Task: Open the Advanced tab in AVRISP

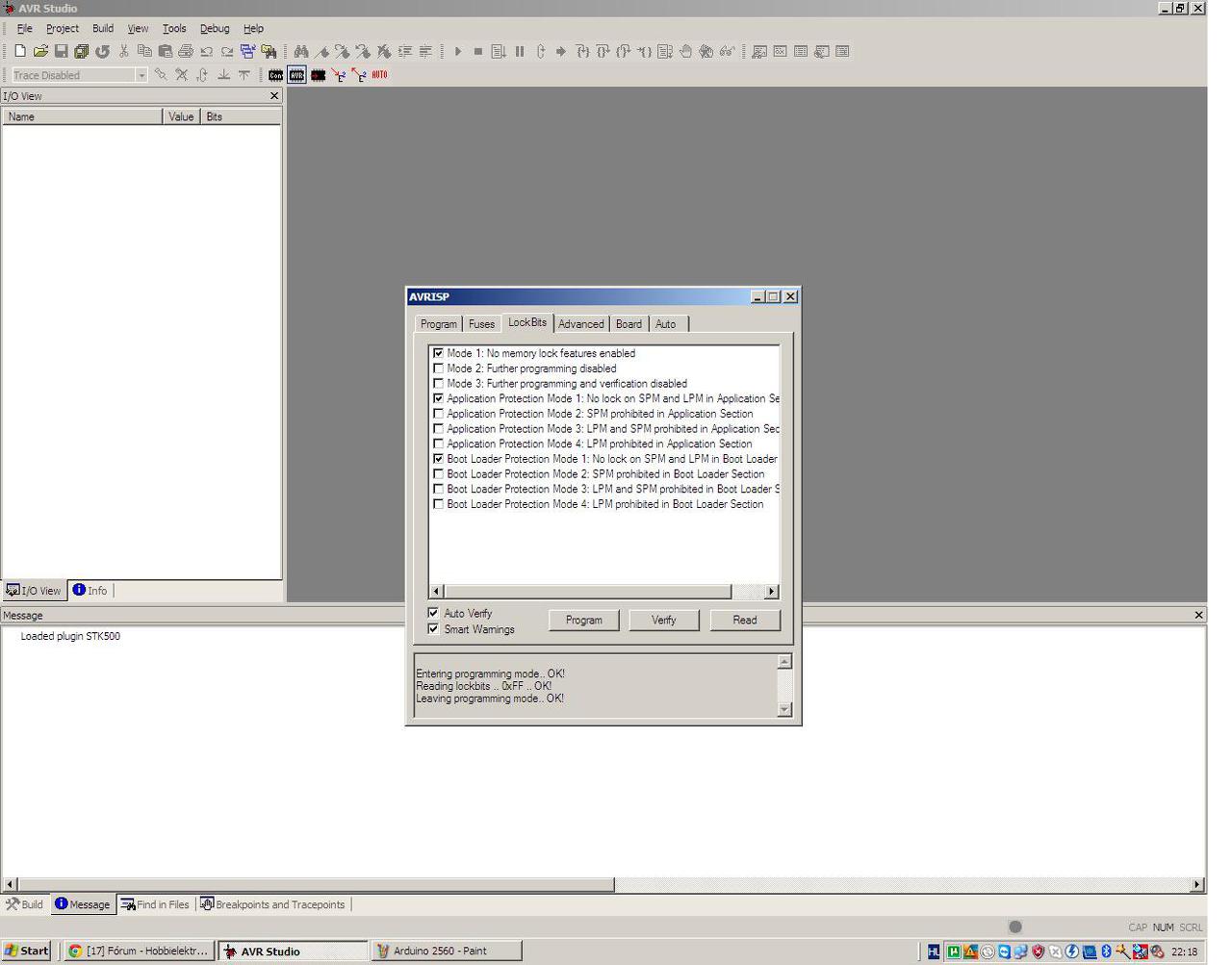Action: (581, 324)
